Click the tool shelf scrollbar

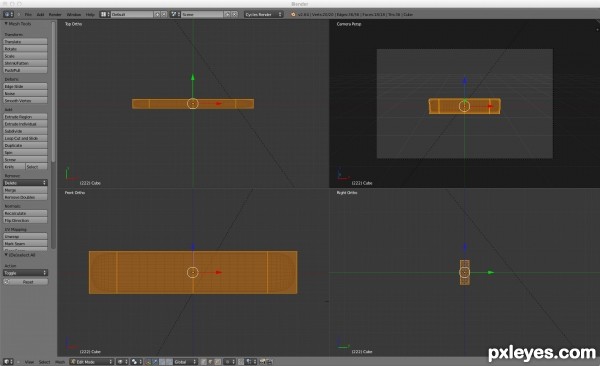tap(53, 92)
